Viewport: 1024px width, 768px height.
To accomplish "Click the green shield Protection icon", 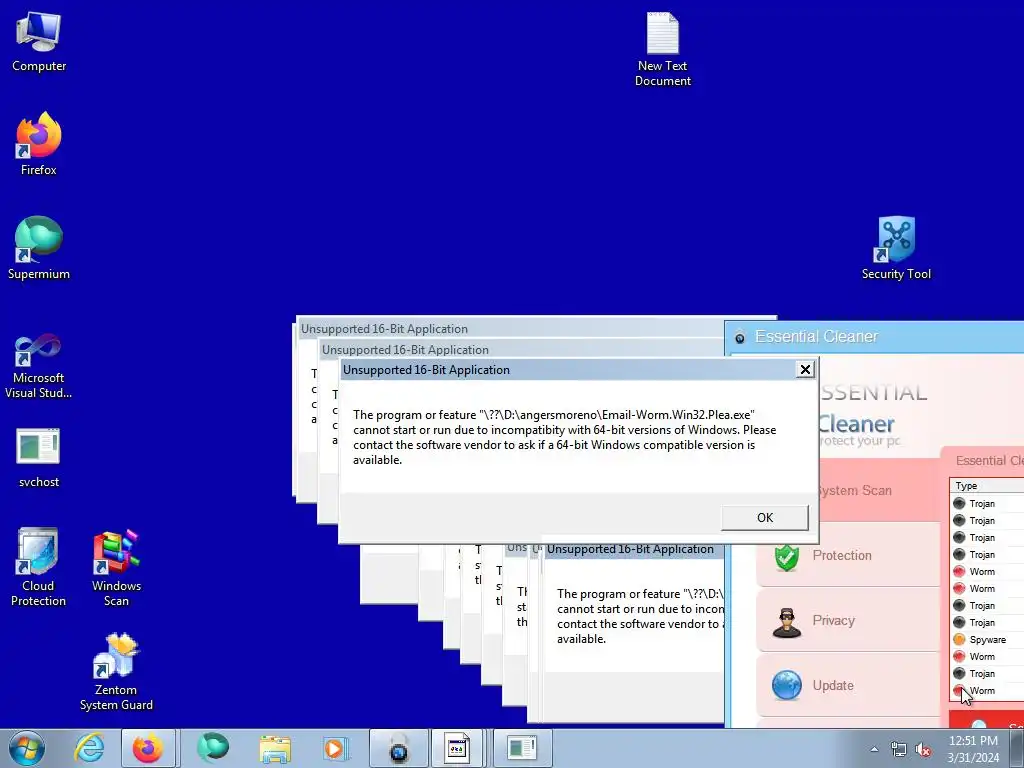I will [786, 557].
